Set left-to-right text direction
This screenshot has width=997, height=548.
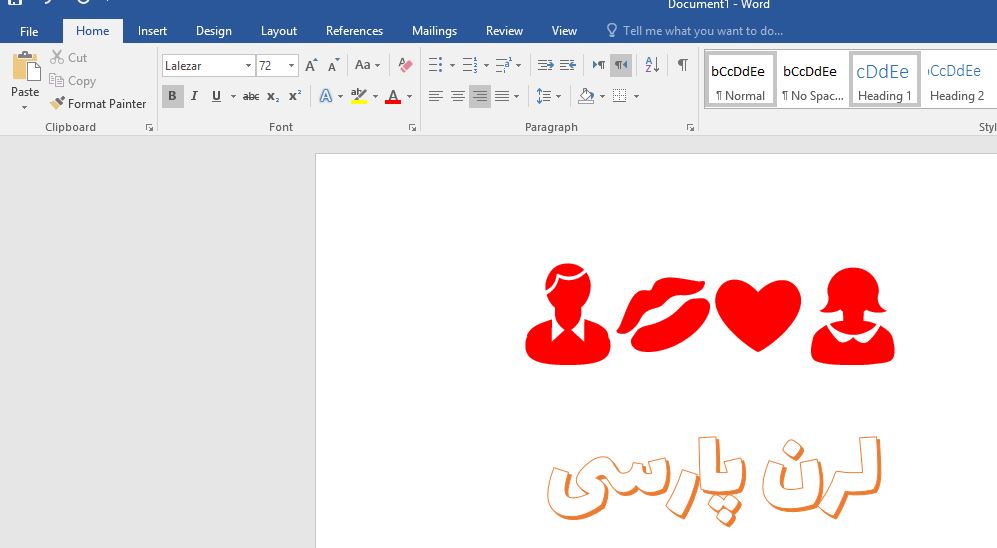(598, 65)
